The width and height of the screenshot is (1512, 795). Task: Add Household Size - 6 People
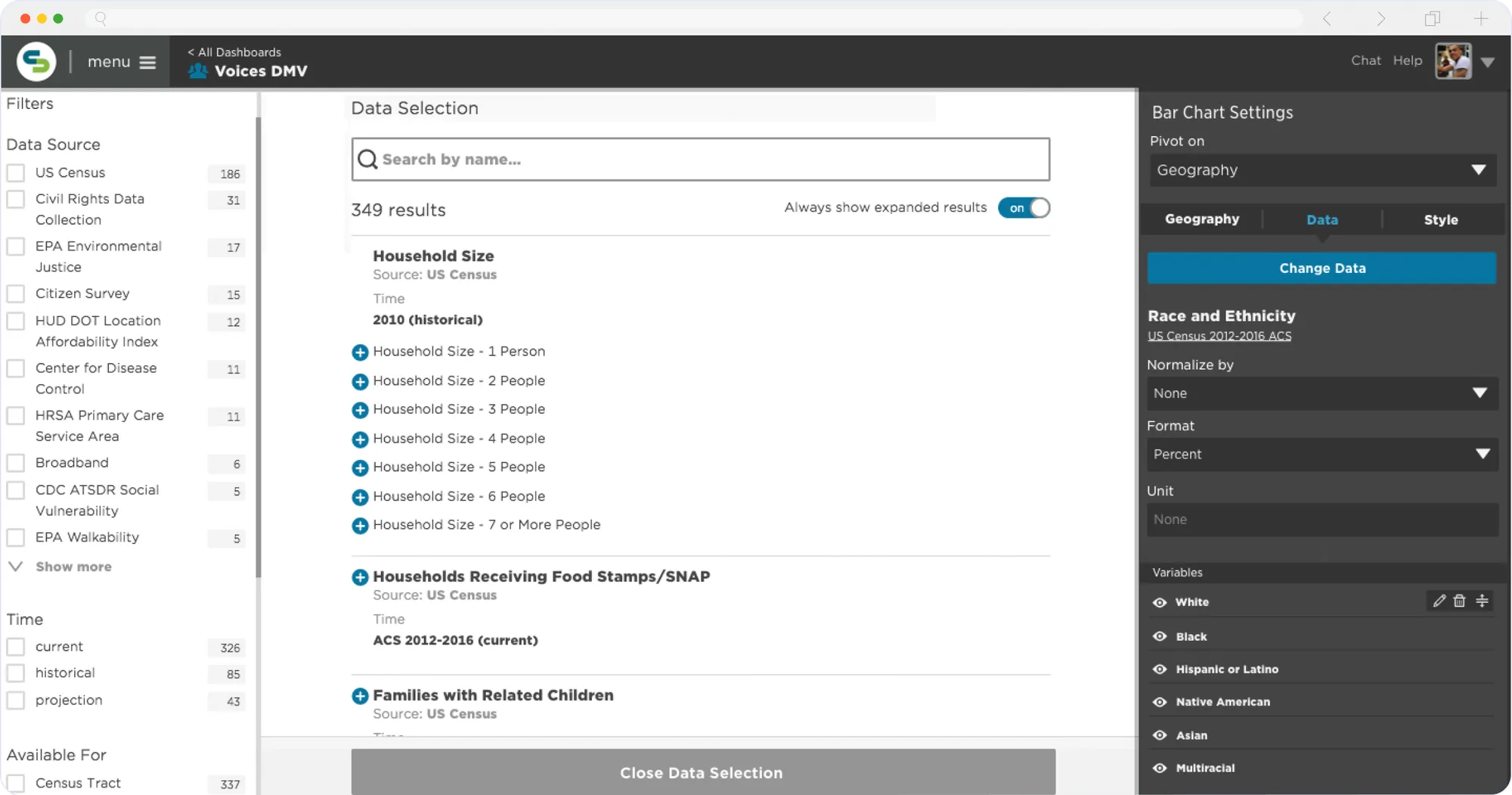click(360, 497)
